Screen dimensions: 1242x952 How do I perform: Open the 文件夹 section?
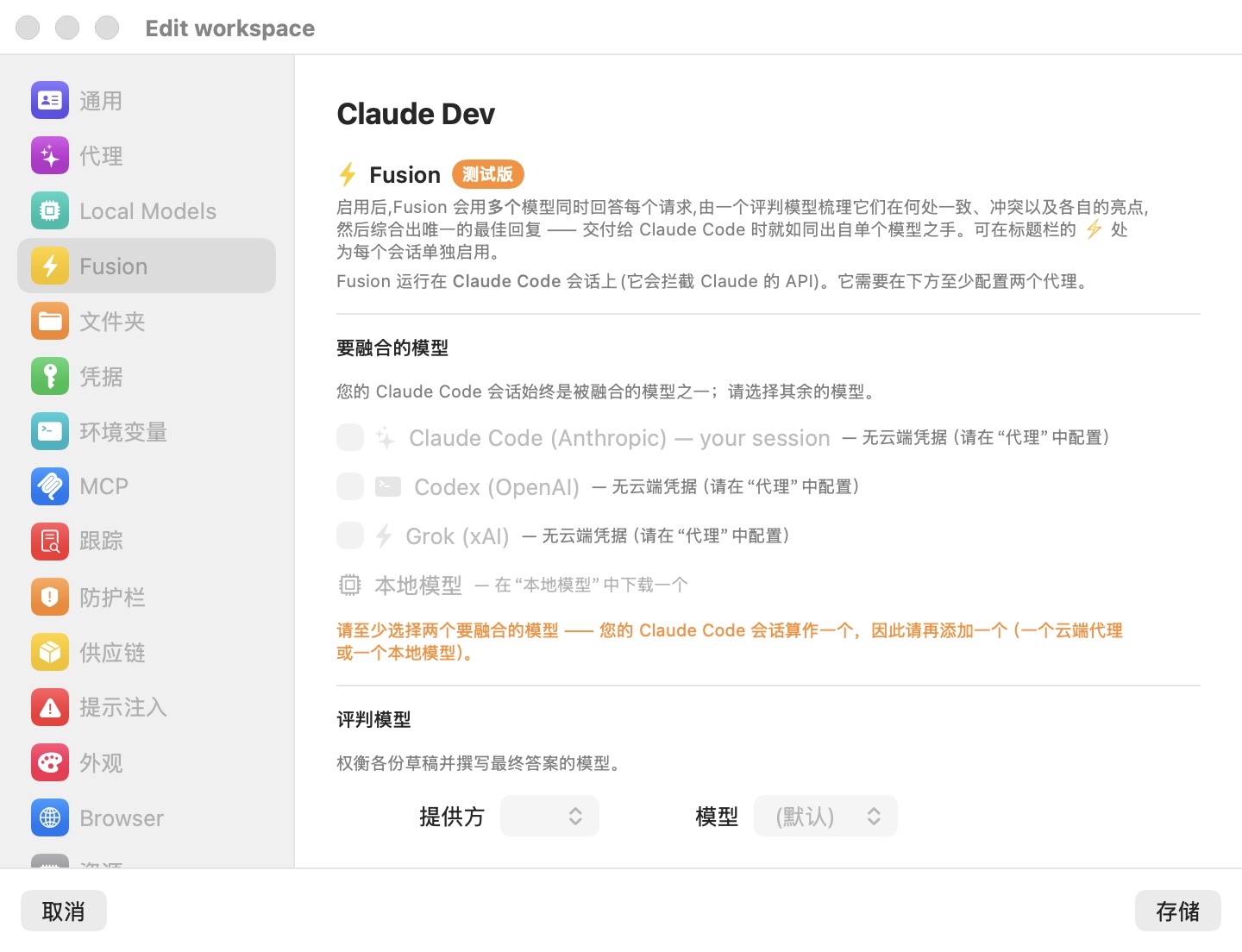coord(147,321)
